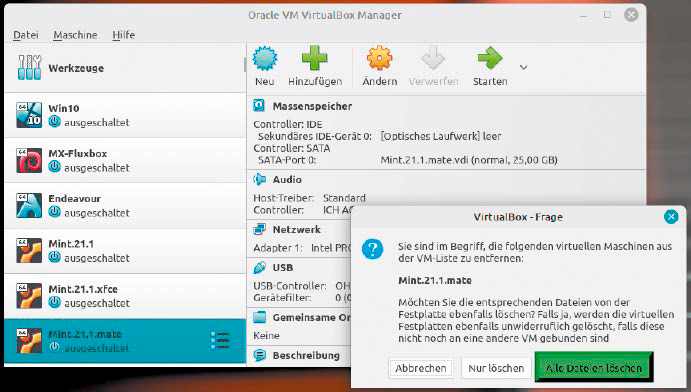The width and height of the screenshot is (691, 392).
Task: Click the Audio heading
Action: point(287,180)
